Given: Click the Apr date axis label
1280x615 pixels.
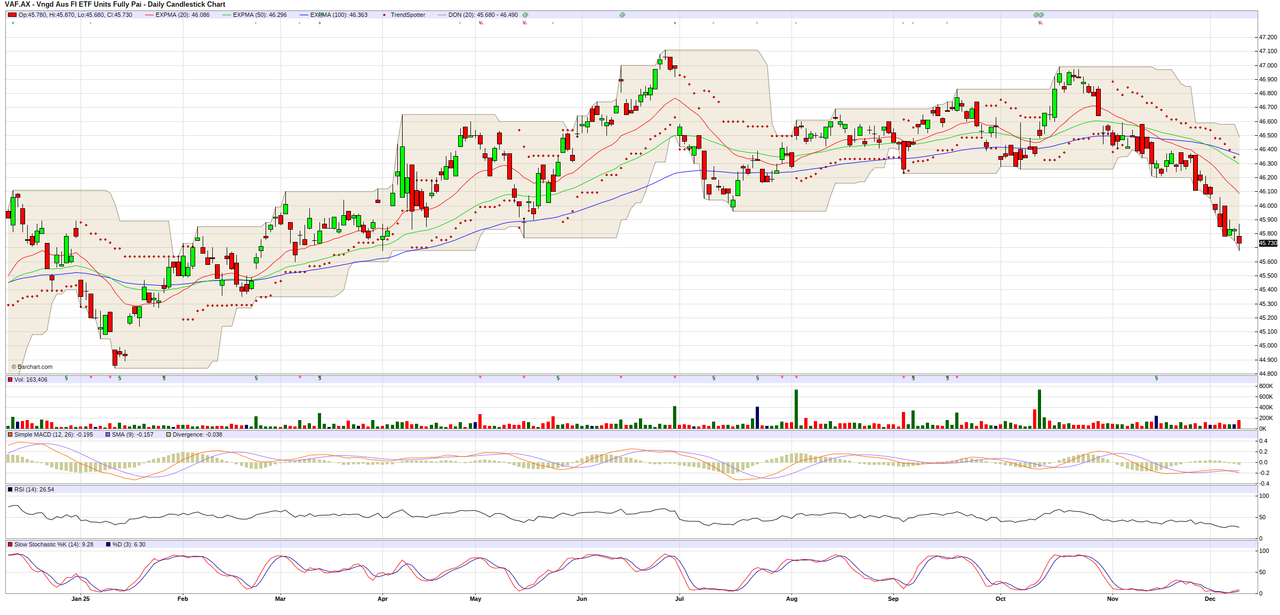Looking at the screenshot, I should click(x=382, y=599).
